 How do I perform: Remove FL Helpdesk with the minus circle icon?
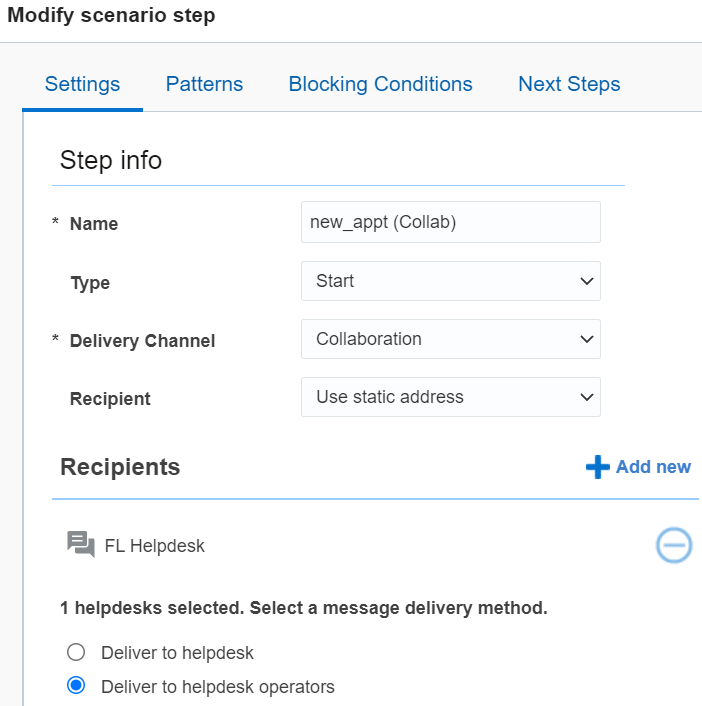[673, 545]
